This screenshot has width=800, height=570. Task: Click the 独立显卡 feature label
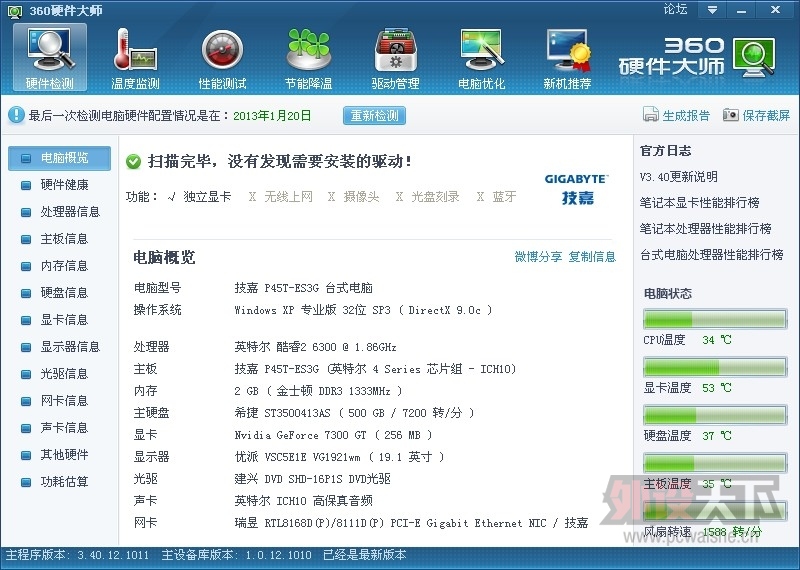[207, 197]
